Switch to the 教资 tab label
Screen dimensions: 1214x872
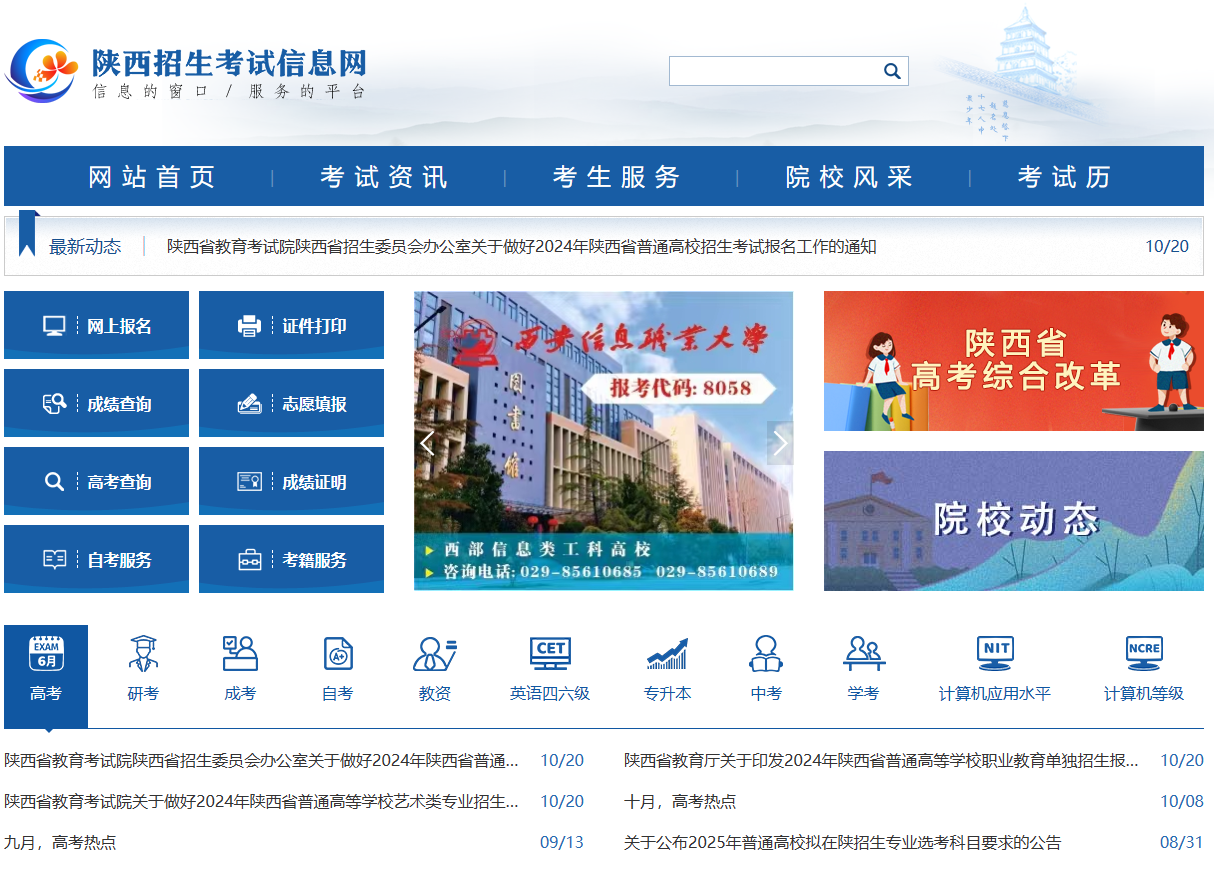click(x=435, y=693)
